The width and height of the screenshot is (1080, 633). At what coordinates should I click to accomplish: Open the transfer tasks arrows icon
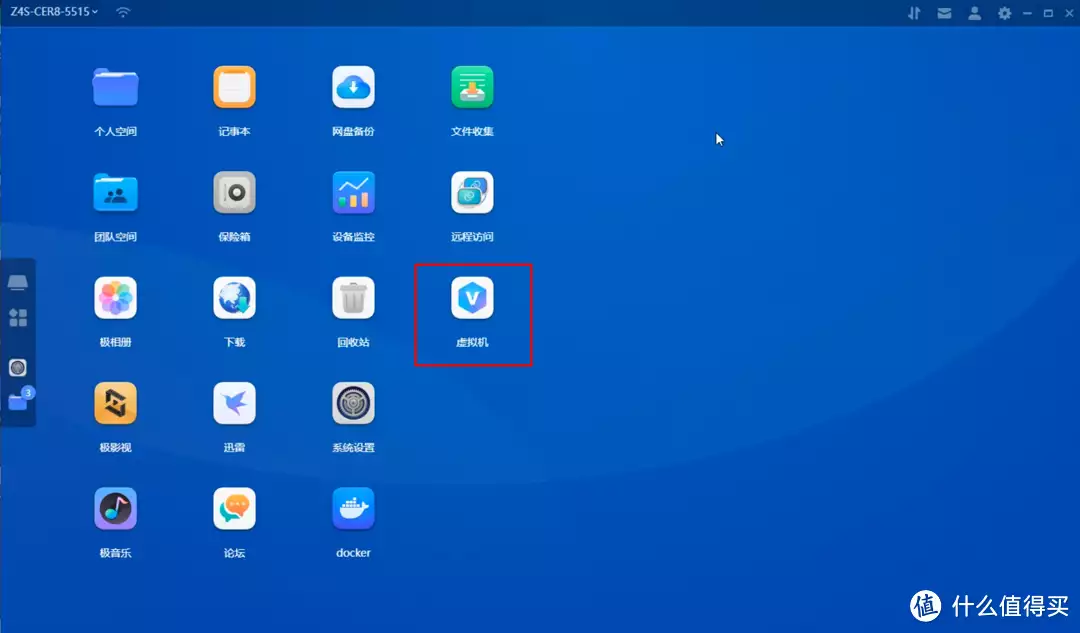pyautogui.click(x=914, y=13)
